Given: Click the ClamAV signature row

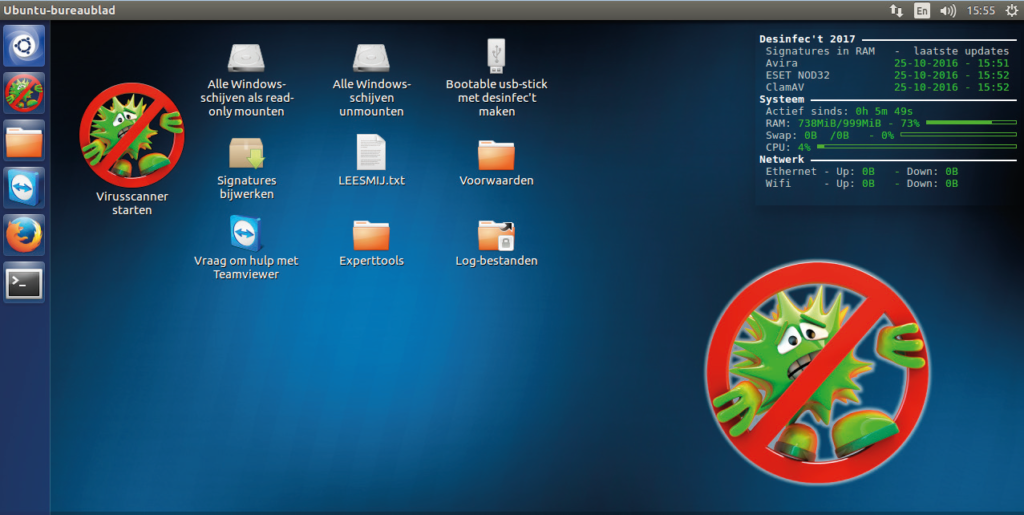Looking at the screenshot, I should pos(888,87).
